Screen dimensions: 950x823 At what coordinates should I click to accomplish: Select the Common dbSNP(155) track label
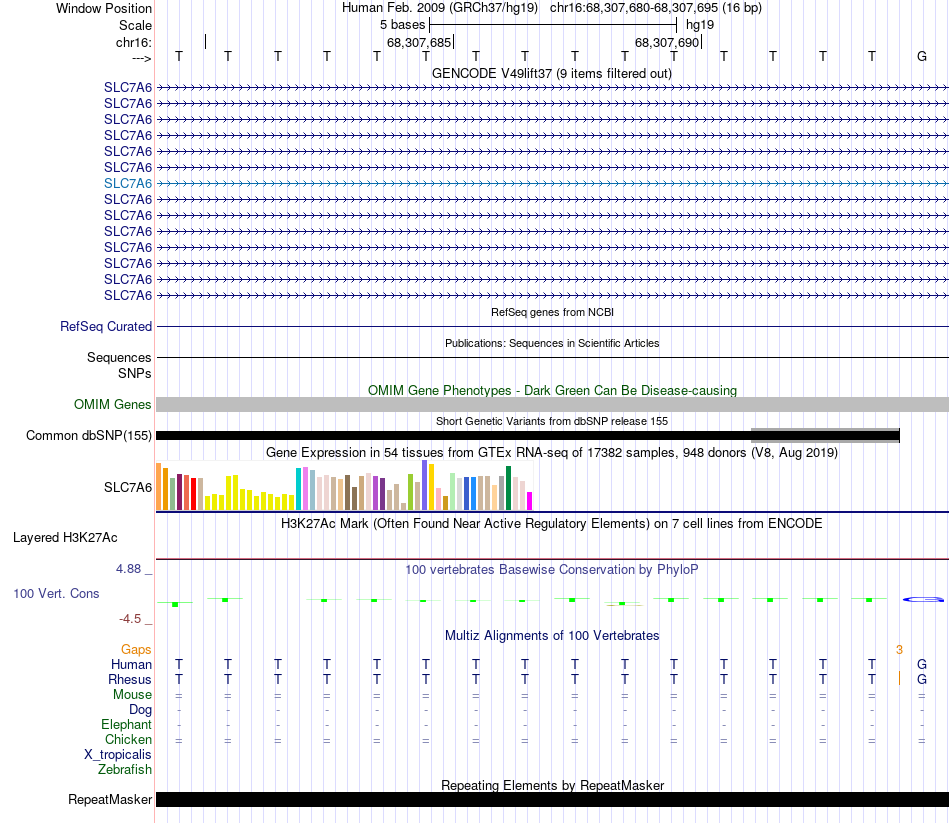point(89,435)
